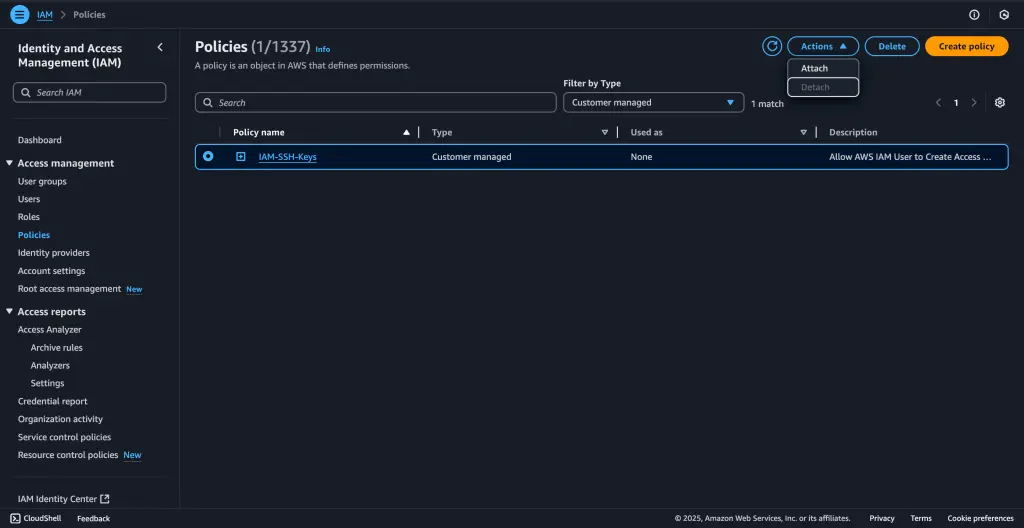
Task: Open the AWS services hamburger menu
Action: pyautogui.click(x=20, y=14)
